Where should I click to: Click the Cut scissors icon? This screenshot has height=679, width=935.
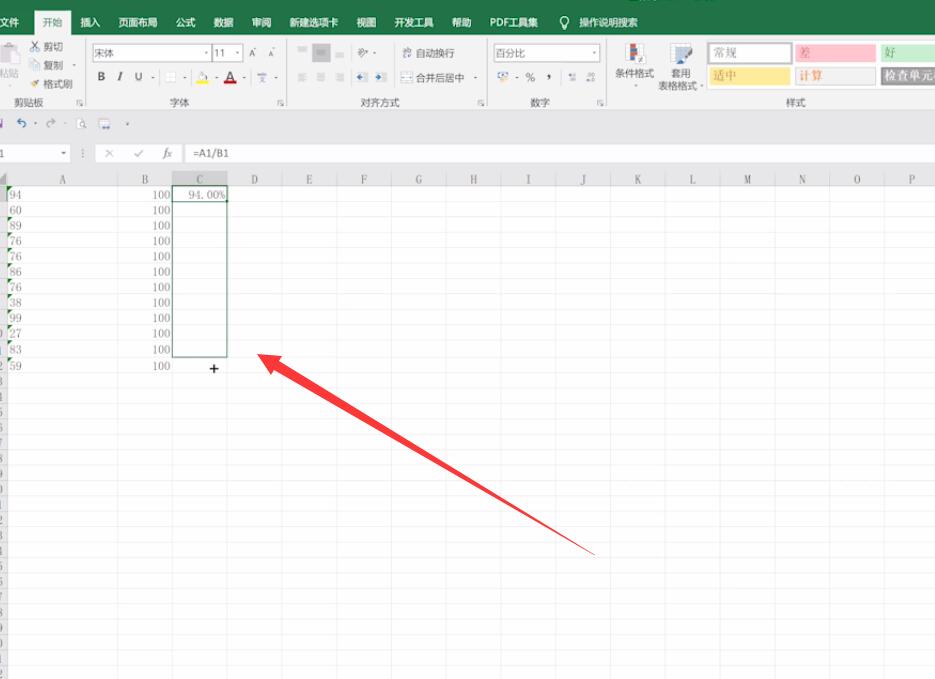point(35,46)
